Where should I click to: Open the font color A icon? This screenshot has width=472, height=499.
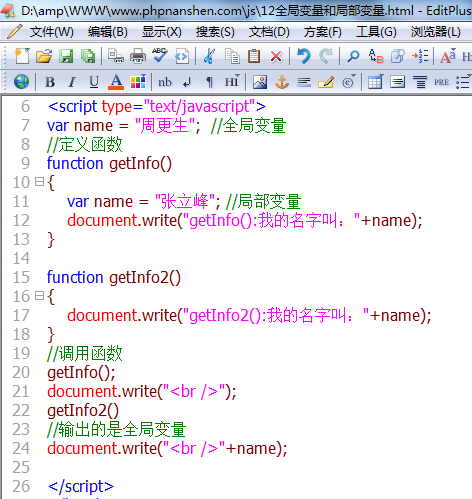coord(116,82)
